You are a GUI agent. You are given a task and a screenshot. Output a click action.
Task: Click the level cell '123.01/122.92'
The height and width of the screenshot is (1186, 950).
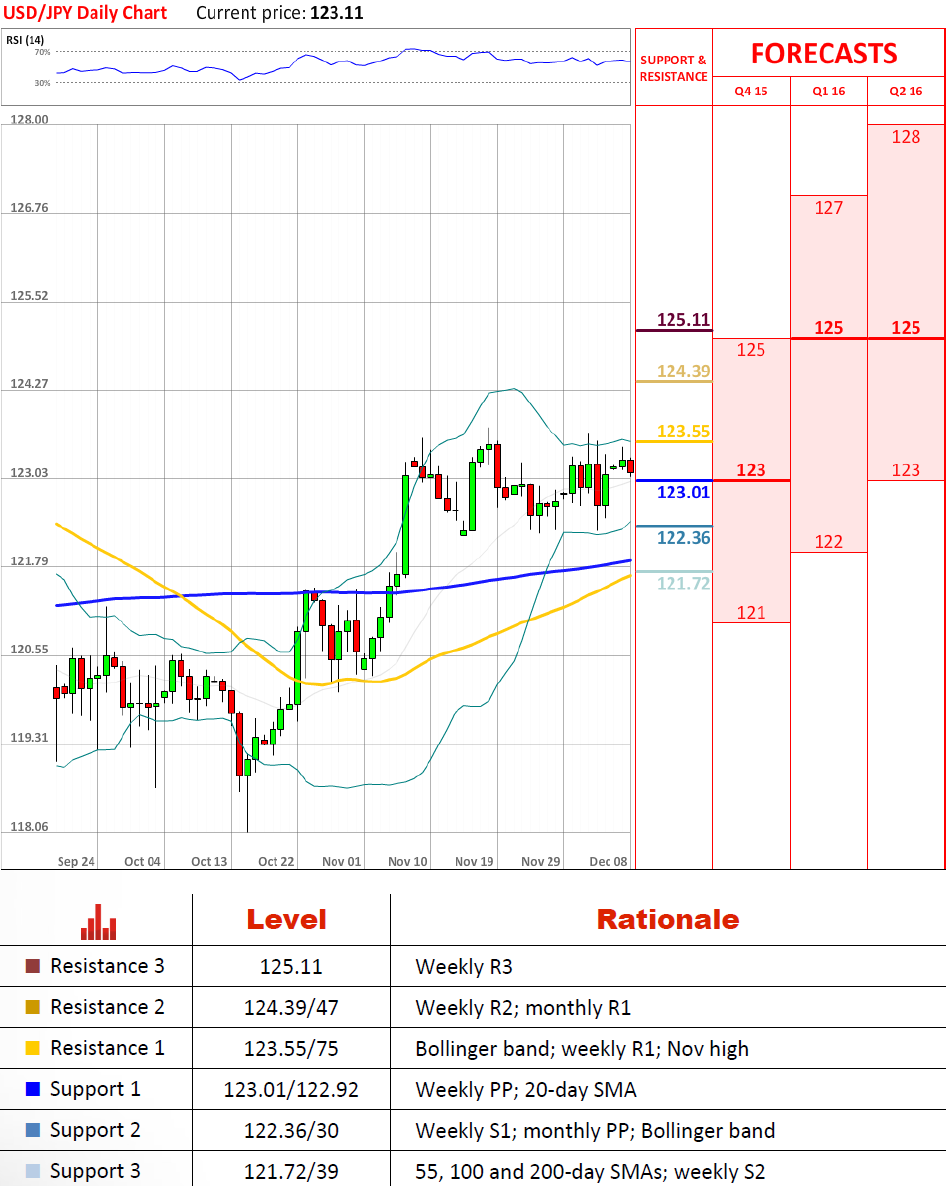pos(291,1089)
